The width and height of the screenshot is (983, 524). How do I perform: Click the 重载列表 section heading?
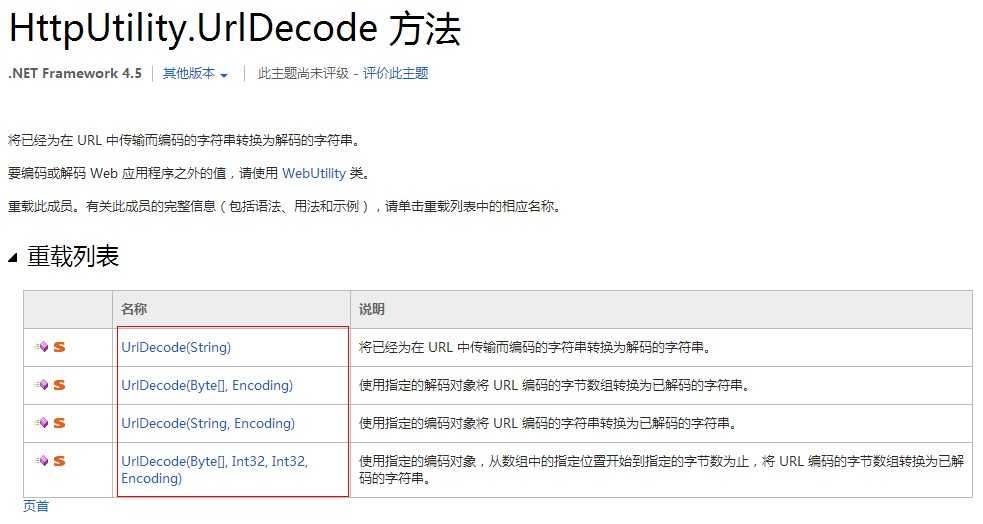pyautogui.click(x=73, y=257)
